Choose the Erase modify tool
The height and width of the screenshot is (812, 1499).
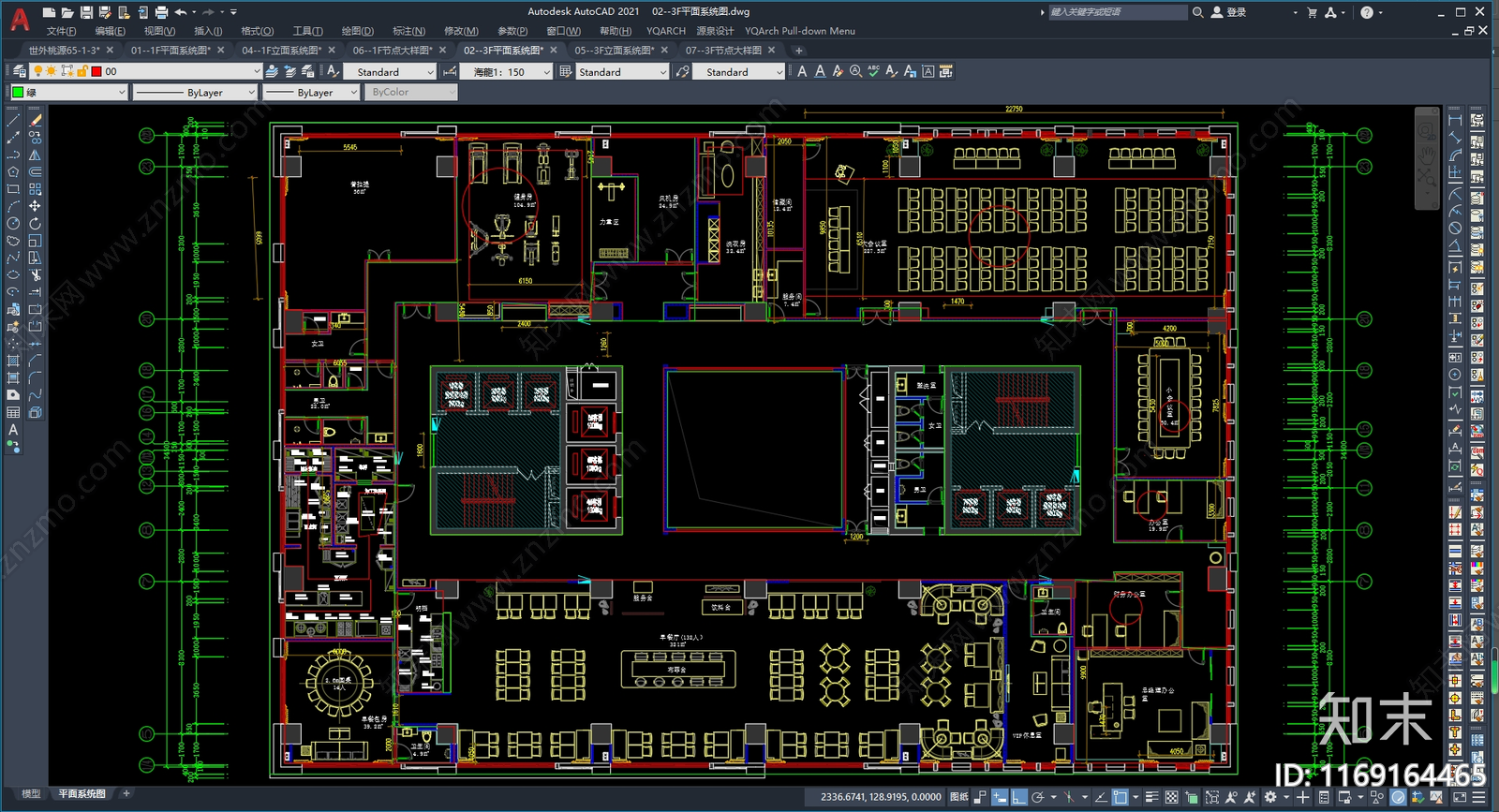(35, 120)
